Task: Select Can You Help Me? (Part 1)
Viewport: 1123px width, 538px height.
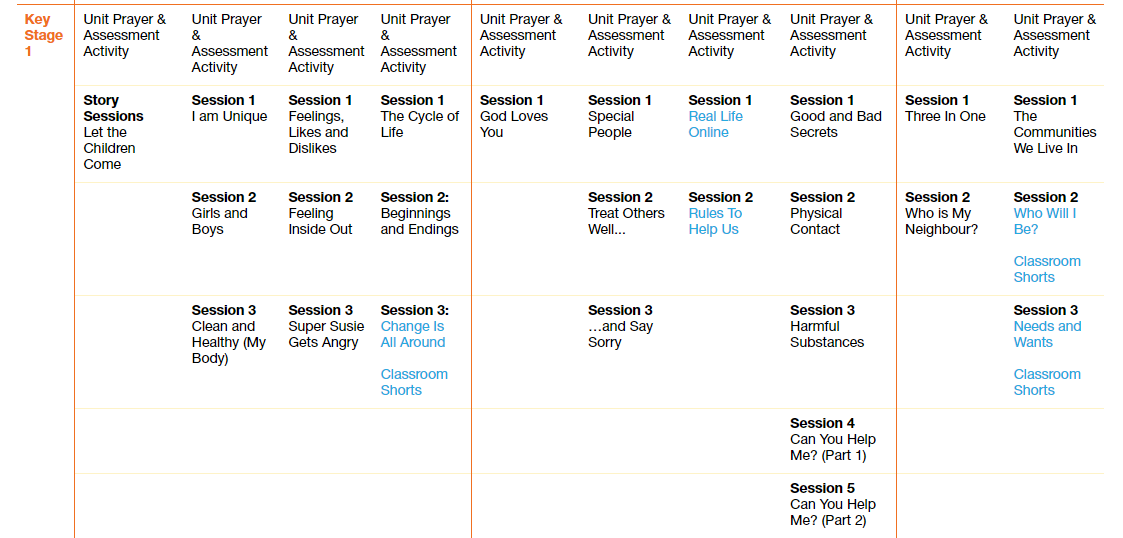Action: [x=833, y=439]
